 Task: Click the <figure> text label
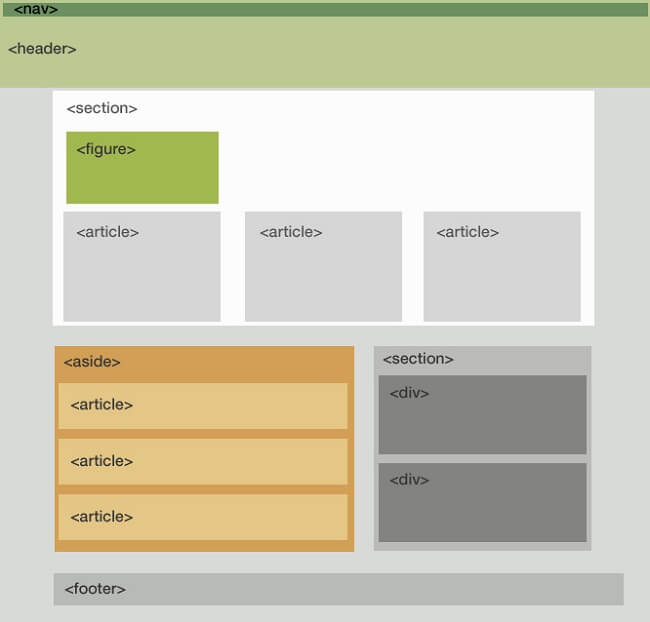tap(106, 149)
